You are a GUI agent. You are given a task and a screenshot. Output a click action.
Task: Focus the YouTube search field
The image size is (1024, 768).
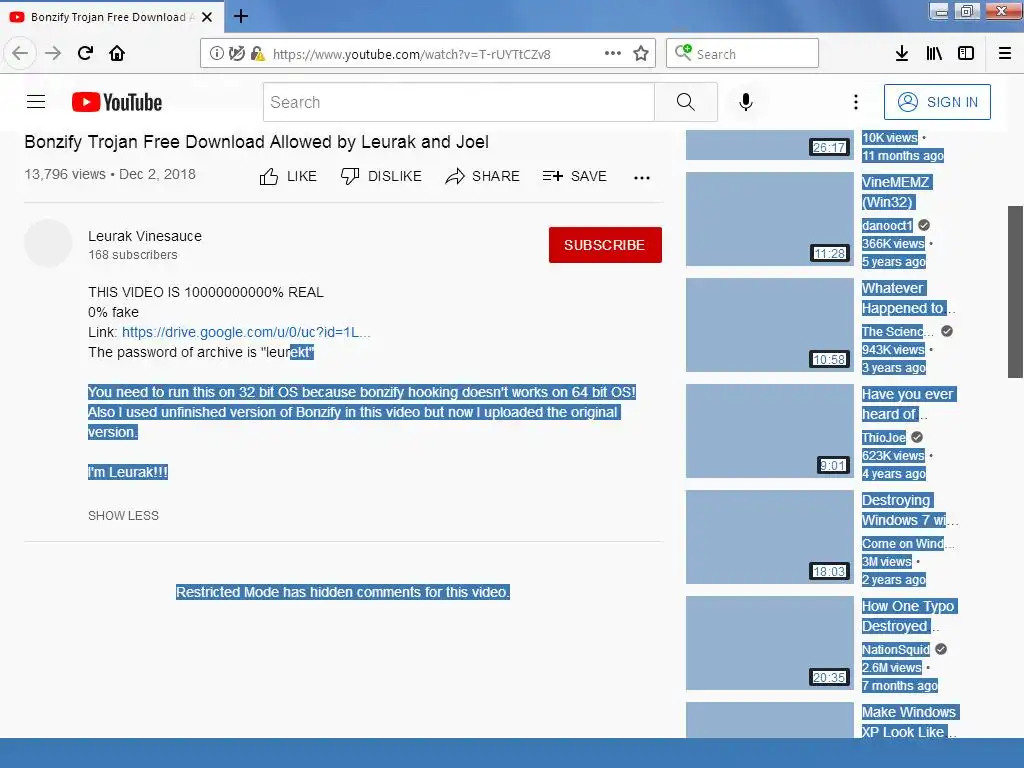pyautogui.click(x=458, y=103)
